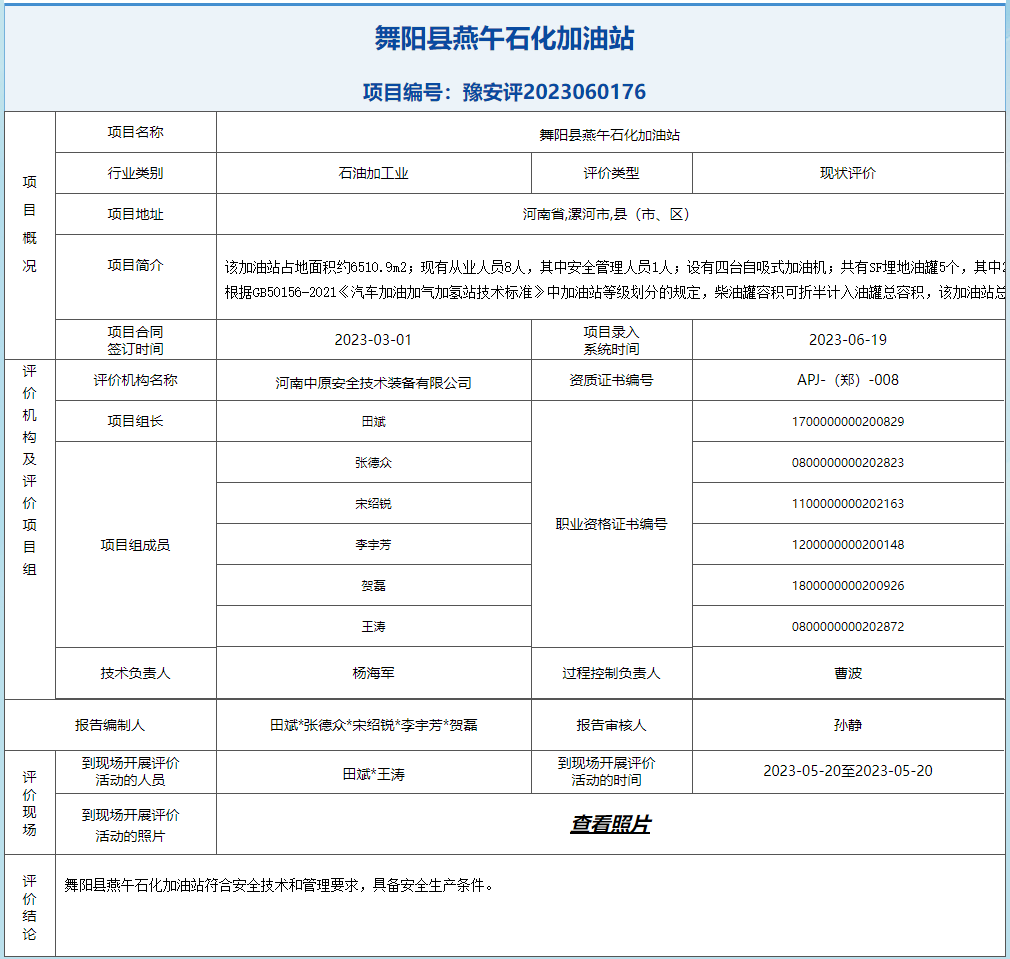1010x959 pixels.
Task: Click the 到现场开展评价活动的照片 label
Action: (x=131, y=825)
